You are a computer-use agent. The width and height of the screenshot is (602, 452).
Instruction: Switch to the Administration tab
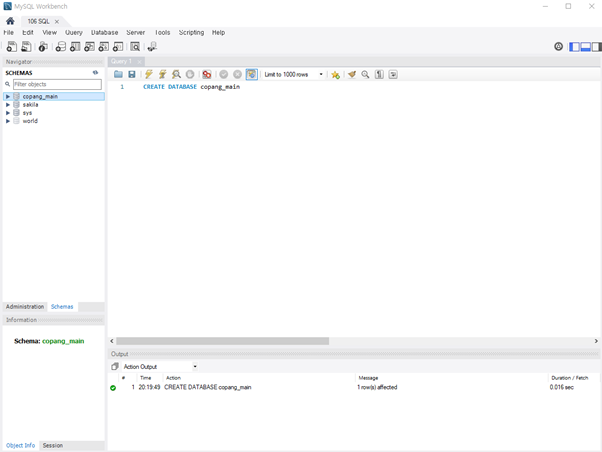[x=25, y=306]
